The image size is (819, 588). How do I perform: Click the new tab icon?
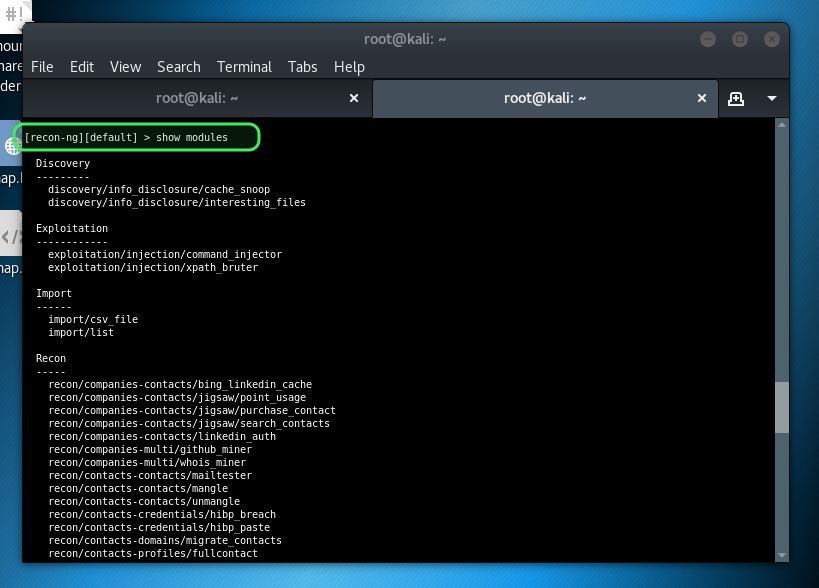(736, 98)
